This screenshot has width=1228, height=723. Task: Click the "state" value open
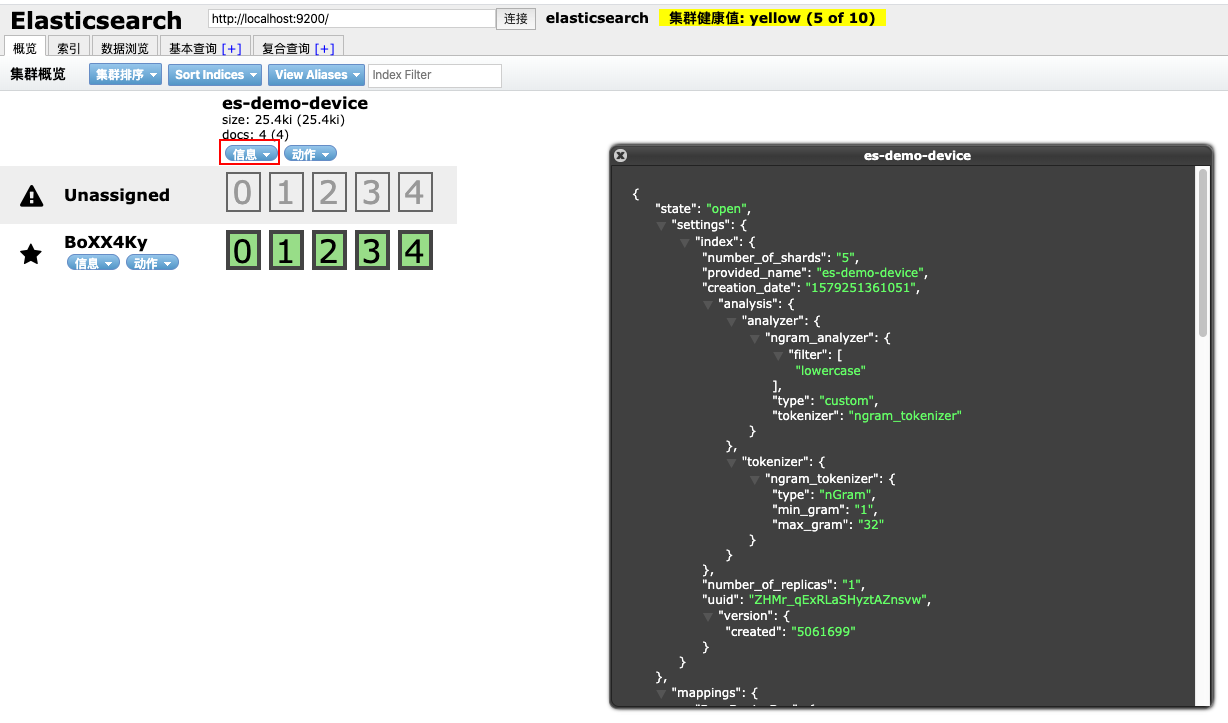pyautogui.click(x=726, y=209)
